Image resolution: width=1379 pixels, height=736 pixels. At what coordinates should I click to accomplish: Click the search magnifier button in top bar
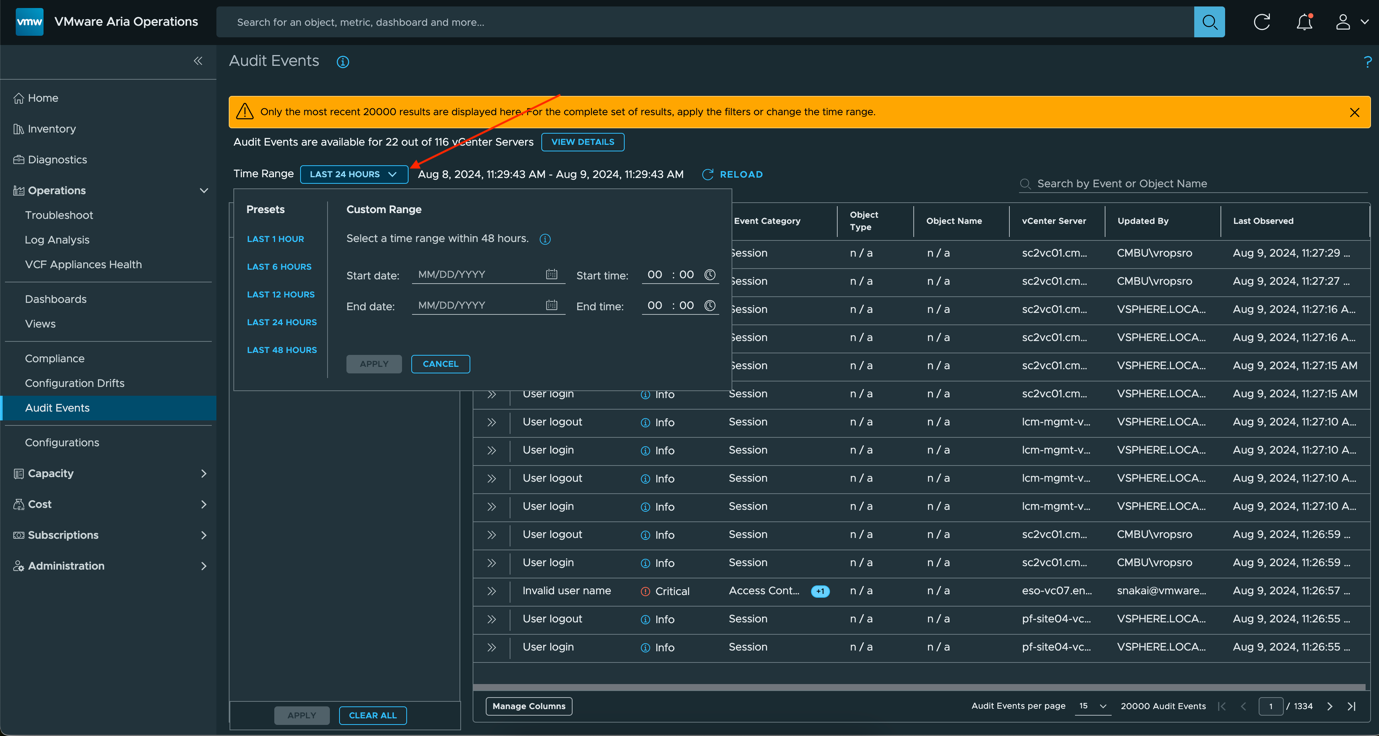tap(1209, 22)
